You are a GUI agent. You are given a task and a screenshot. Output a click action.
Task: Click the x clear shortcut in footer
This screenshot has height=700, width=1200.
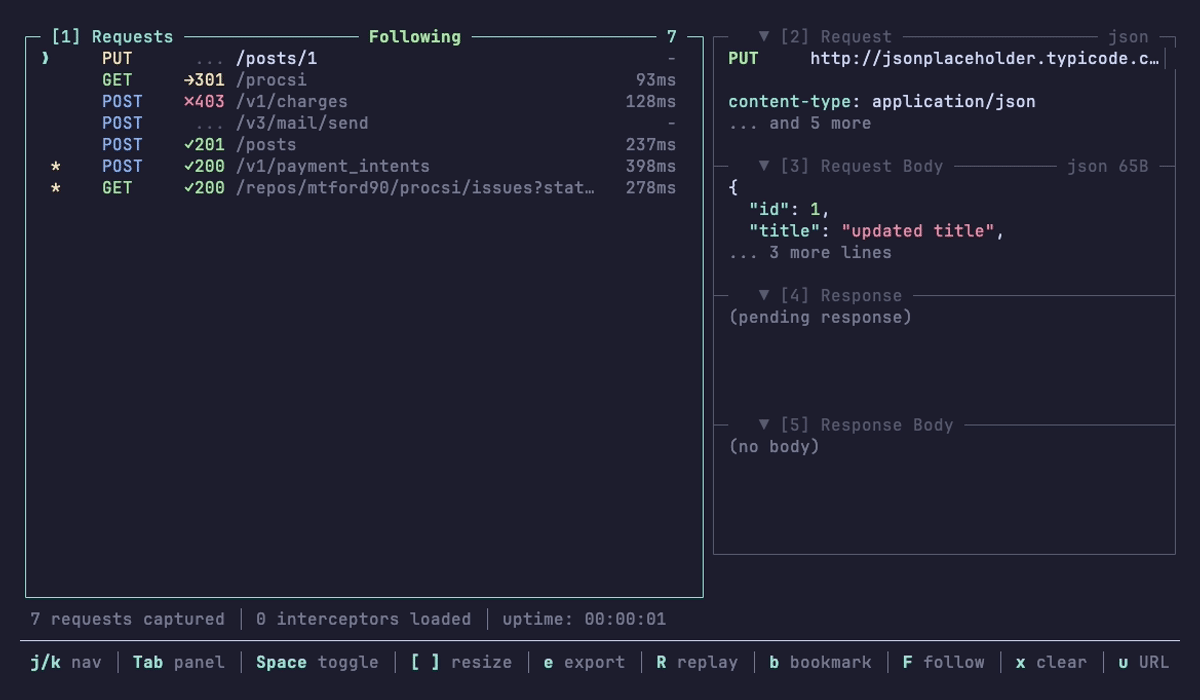pos(1051,662)
